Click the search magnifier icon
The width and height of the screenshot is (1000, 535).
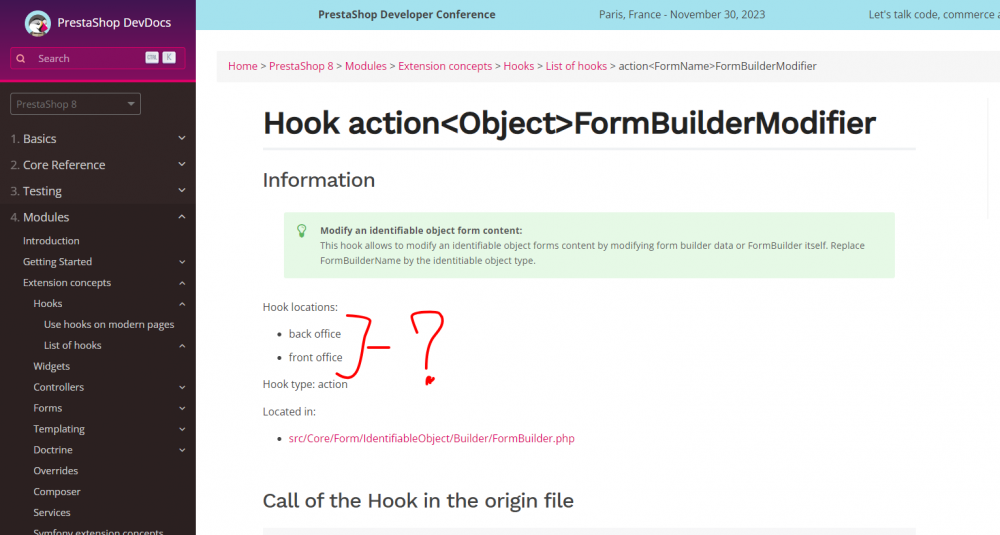[x=21, y=58]
